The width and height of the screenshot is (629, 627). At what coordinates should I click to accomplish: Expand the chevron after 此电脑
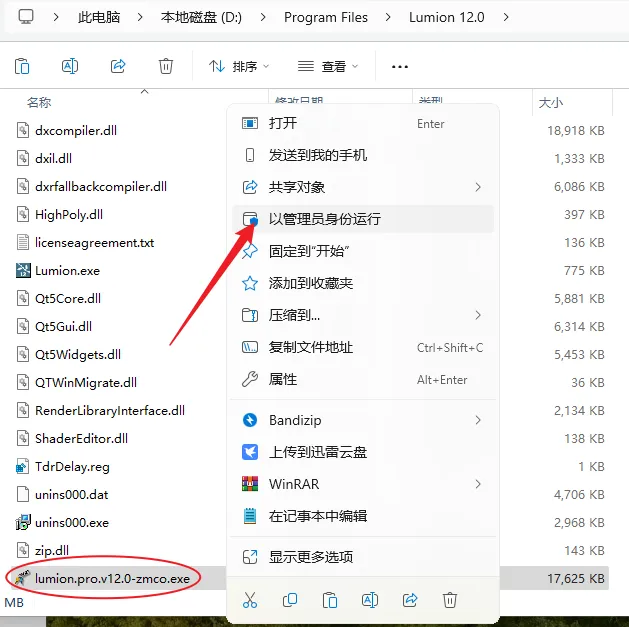click(140, 17)
